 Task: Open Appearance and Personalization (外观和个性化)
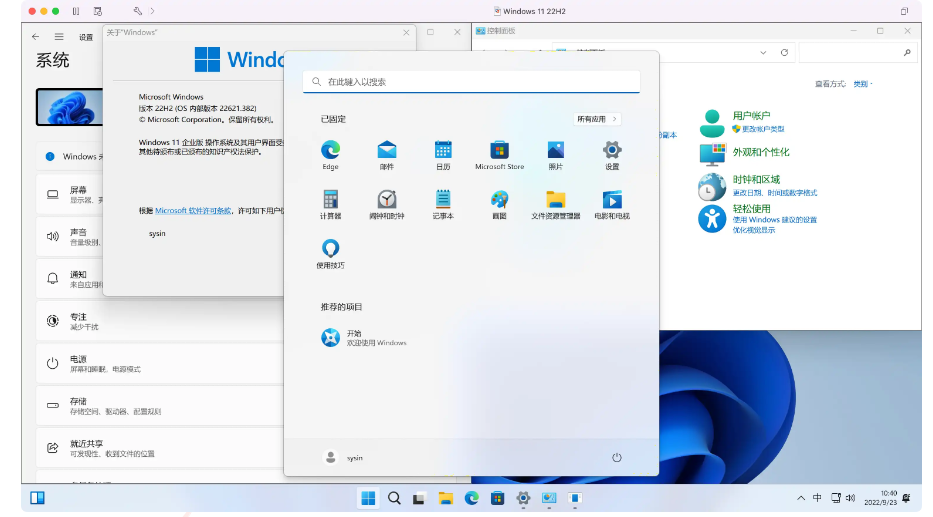760,152
